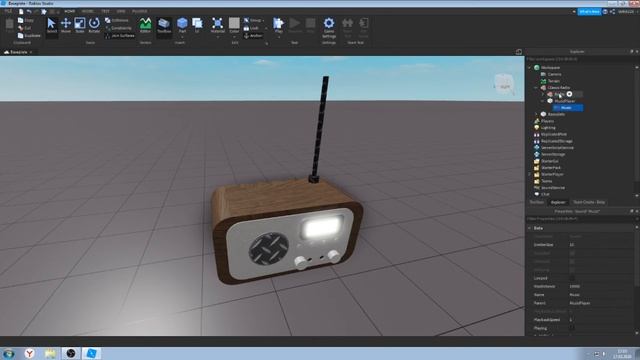Edit the PlaybackSpeed property value

click(600, 320)
